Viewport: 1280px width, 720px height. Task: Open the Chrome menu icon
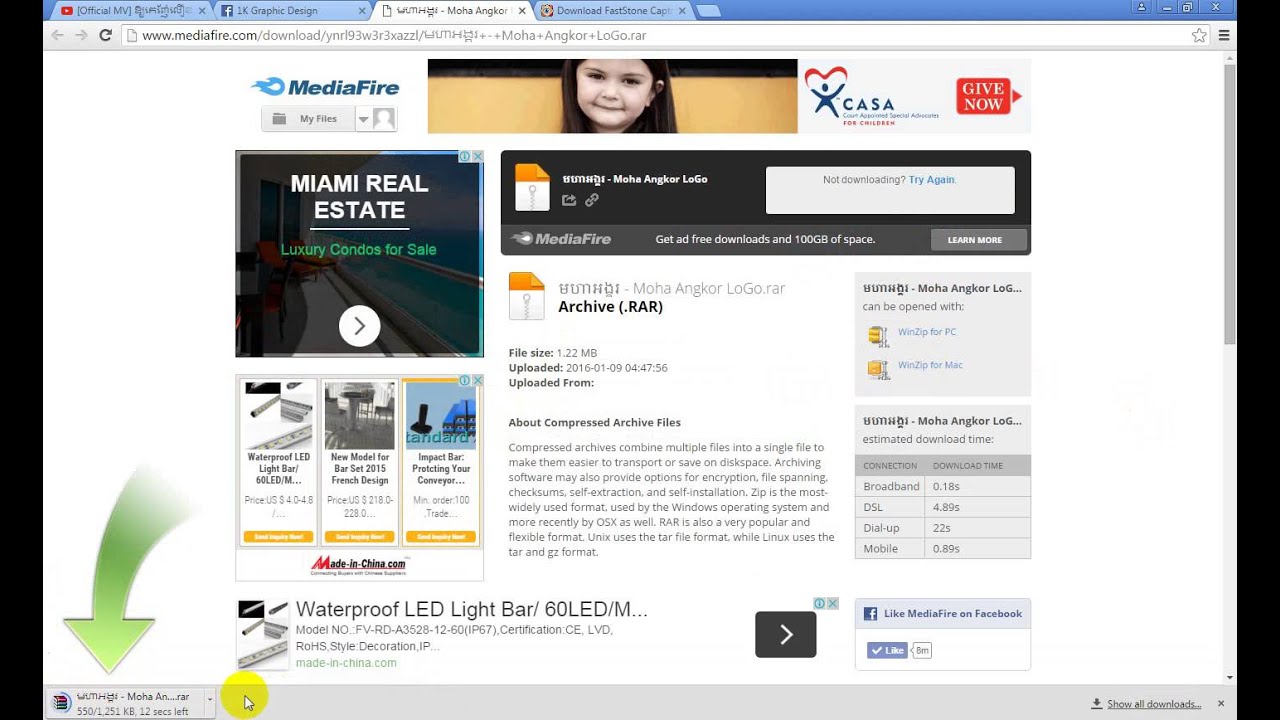coord(1224,35)
